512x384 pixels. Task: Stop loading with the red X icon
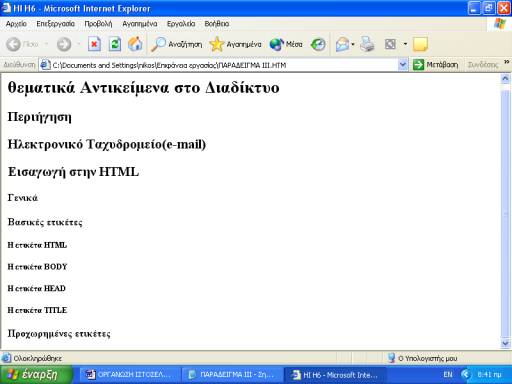[94, 44]
